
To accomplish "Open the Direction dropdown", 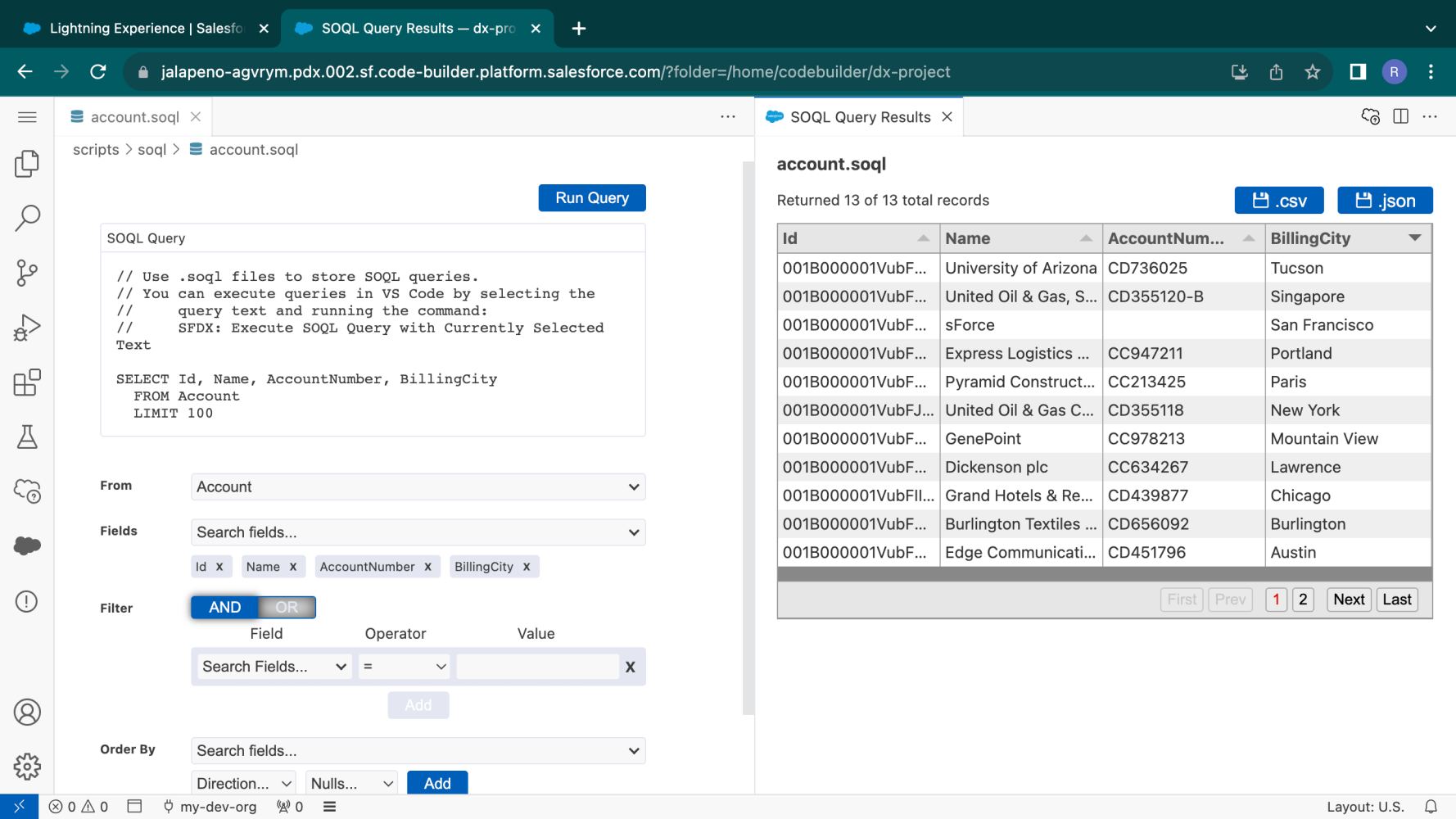I will [243, 783].
